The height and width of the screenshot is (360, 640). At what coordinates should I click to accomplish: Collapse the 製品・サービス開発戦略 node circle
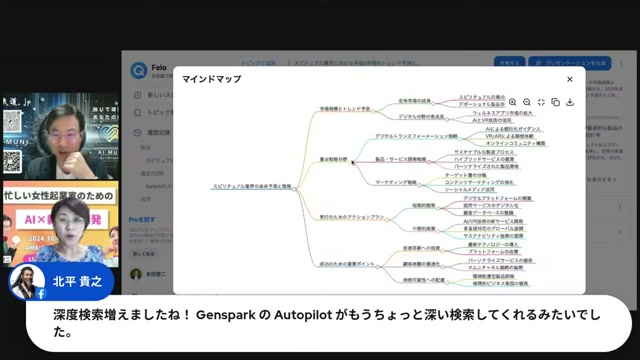click(x=429, y=162)
